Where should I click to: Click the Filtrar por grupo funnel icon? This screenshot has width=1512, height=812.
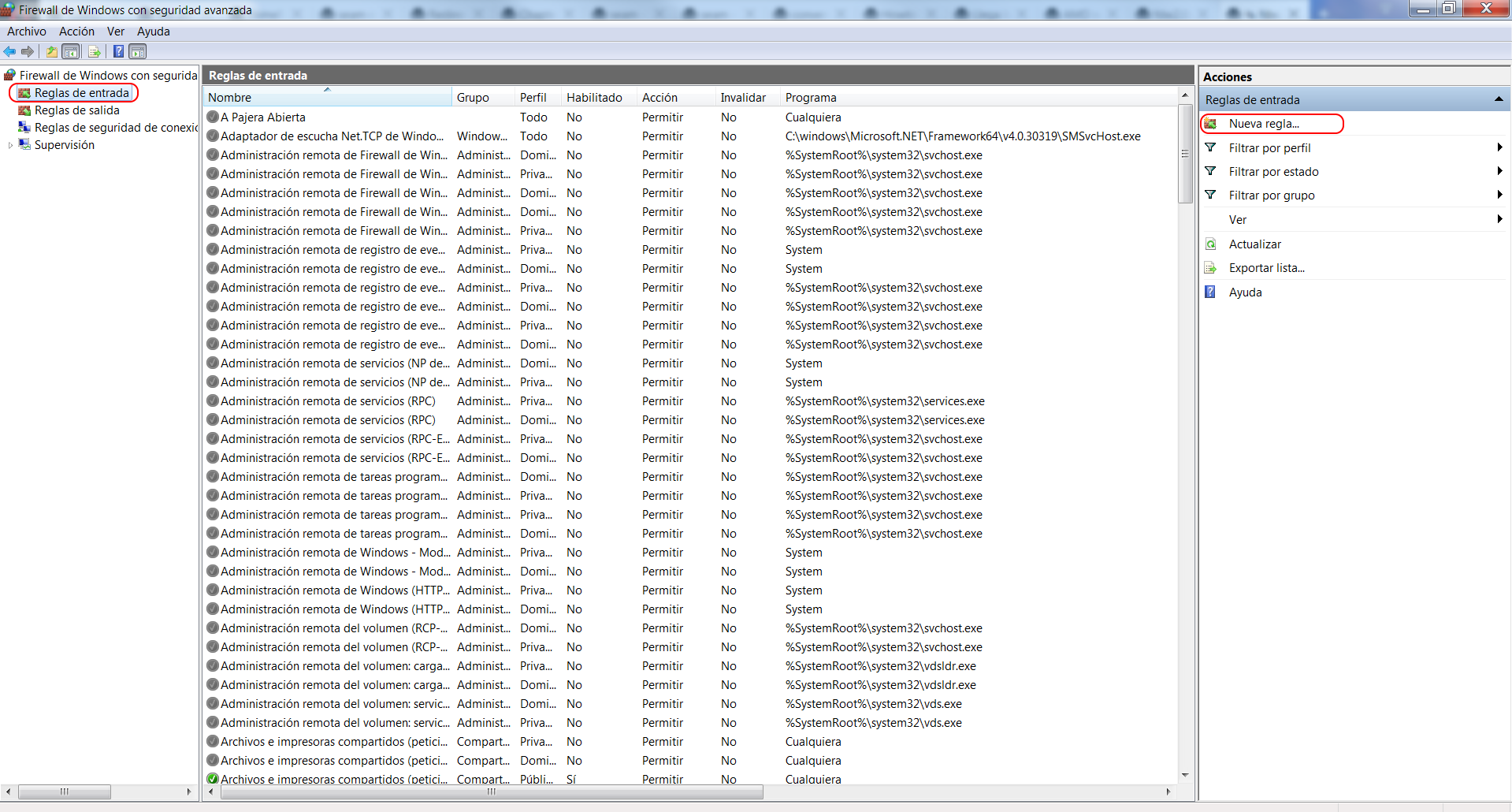1211,195
